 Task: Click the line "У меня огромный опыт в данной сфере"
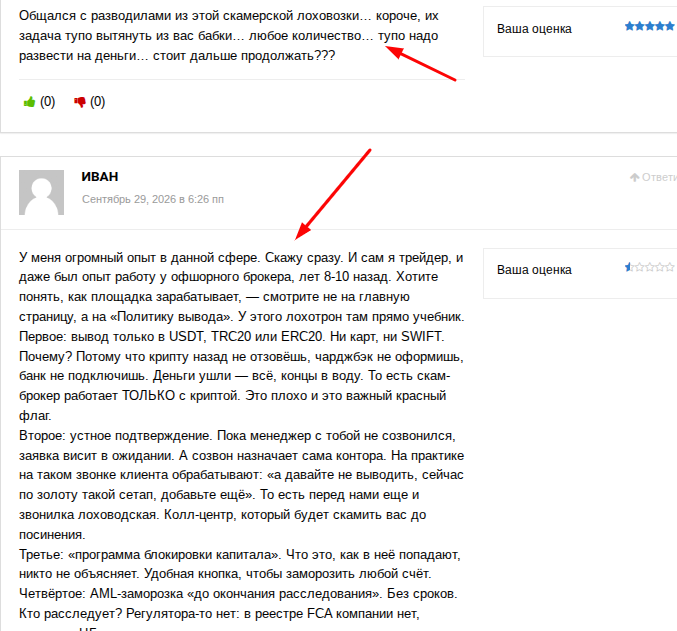[139, 257]
